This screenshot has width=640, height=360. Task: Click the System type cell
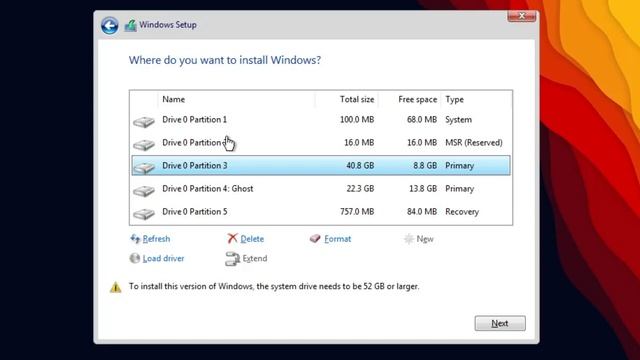[x=458, y=120]
